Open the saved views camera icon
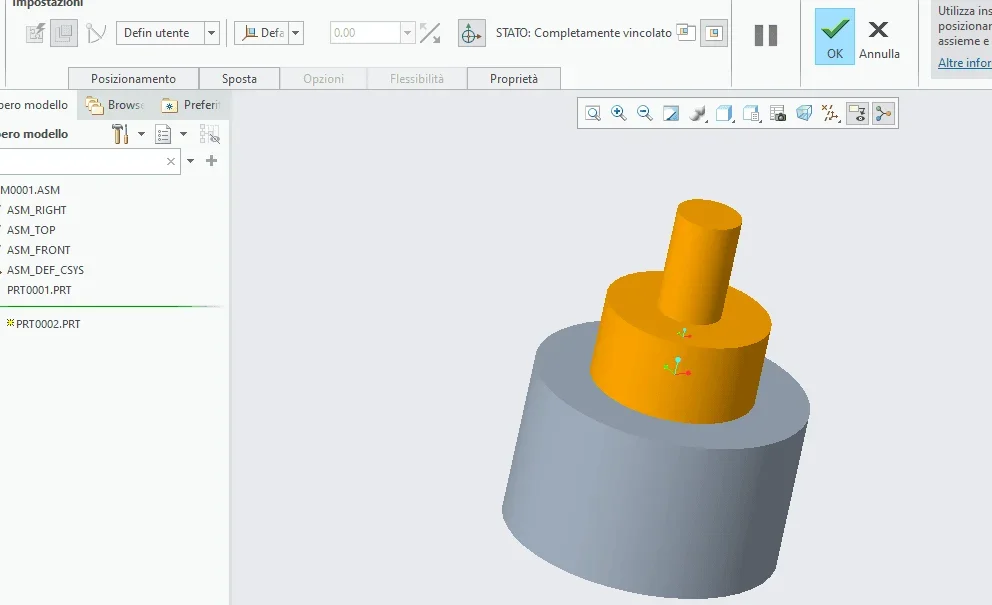Screen dimensions: 992x605 778,114
